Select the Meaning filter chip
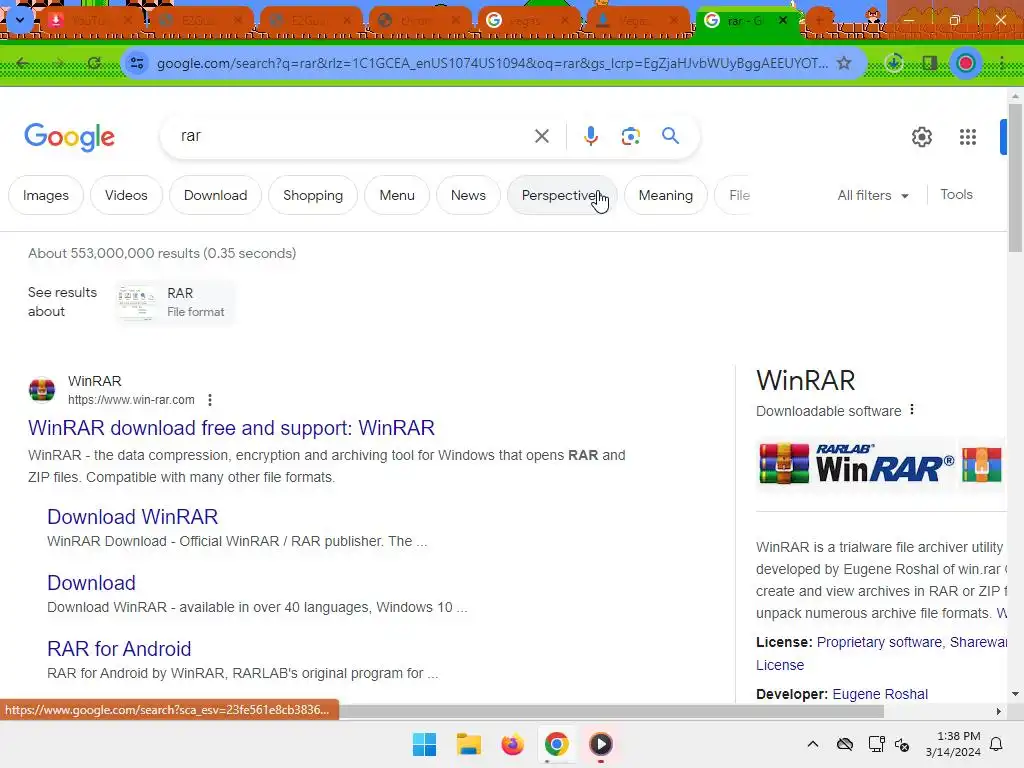This screenshot has width=1024, height=768. coord(665,195)
